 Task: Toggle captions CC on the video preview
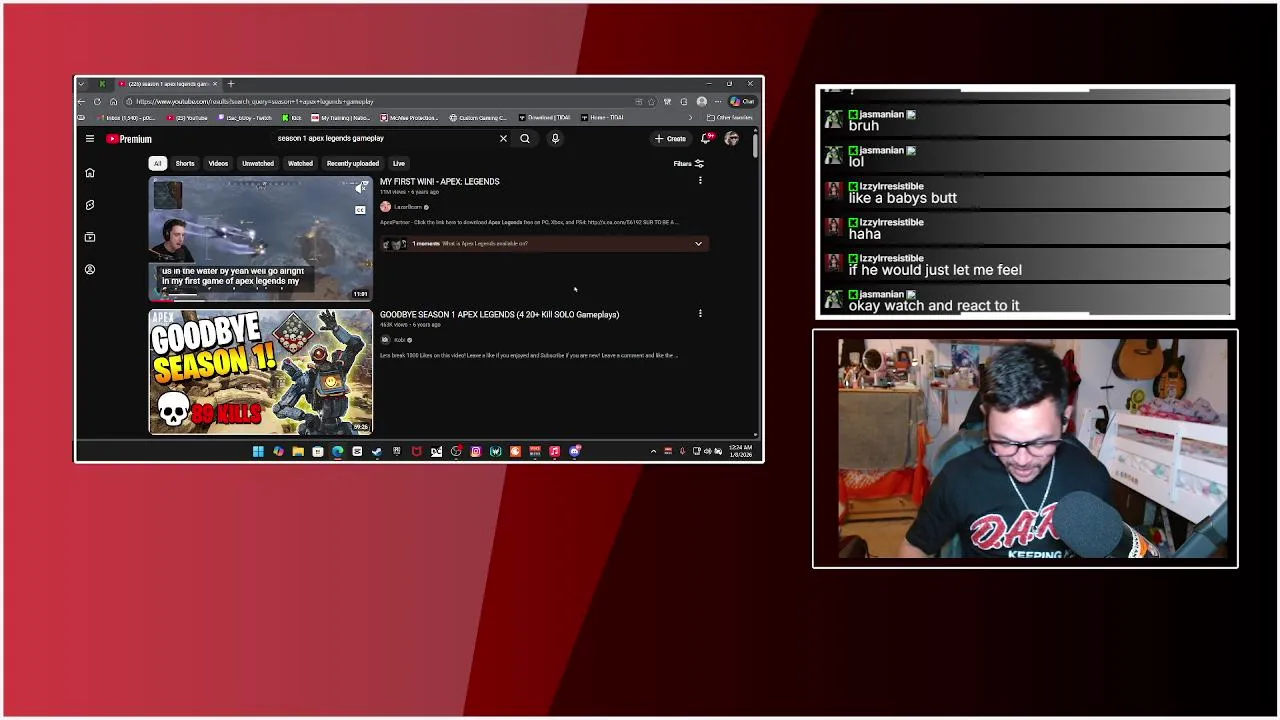tap(360, 210)
